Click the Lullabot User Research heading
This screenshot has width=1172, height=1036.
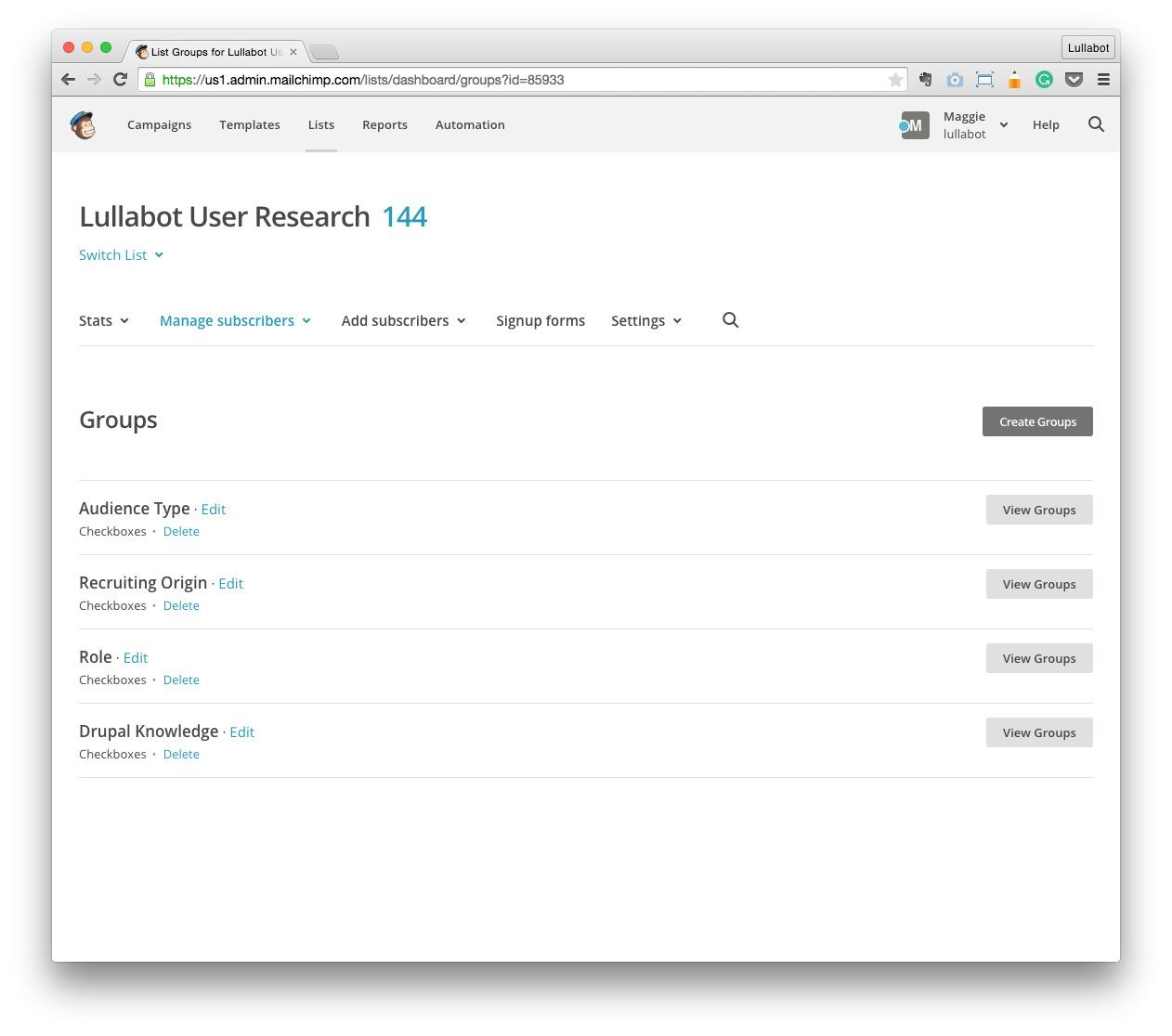tap(225, 217)
